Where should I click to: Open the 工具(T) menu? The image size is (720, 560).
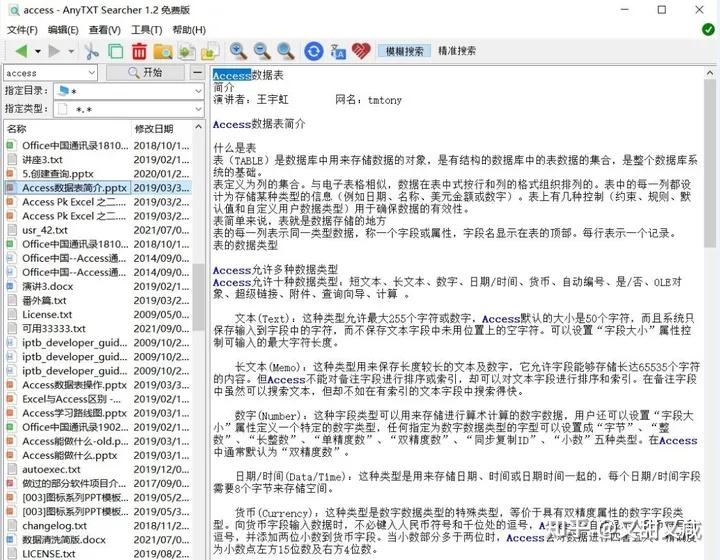147,30
